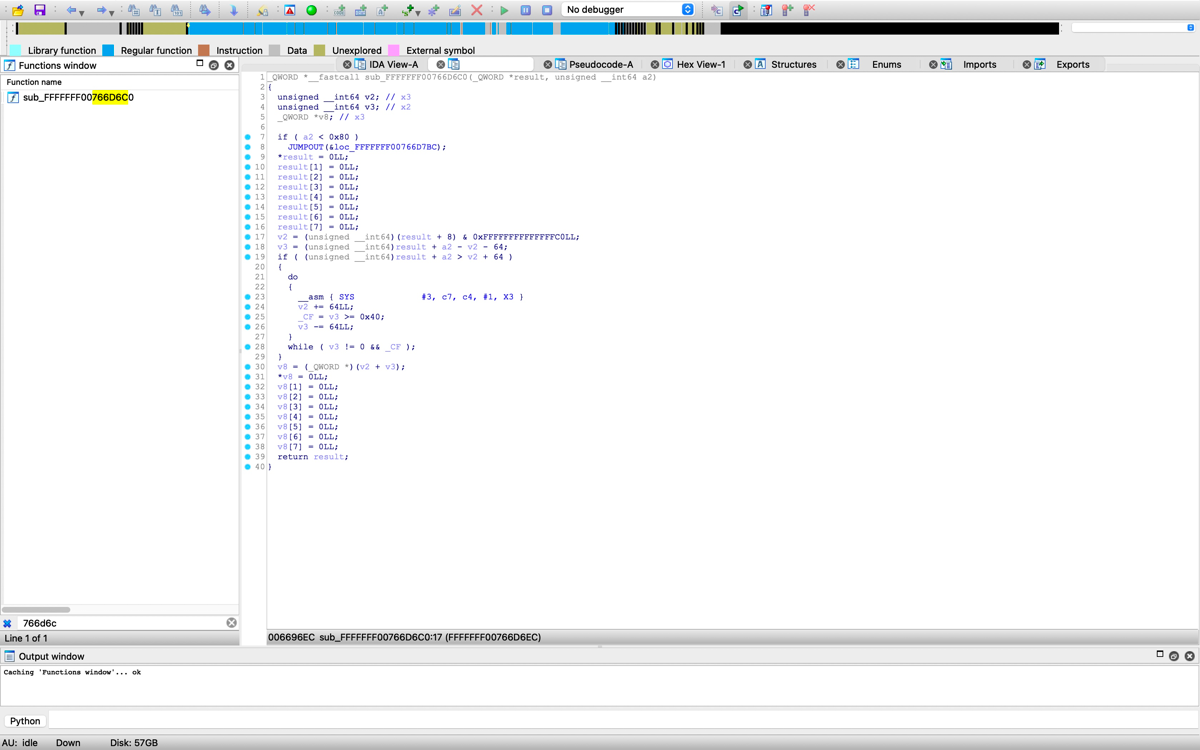Toggle breakpoint dot on line 17
This screenshot has height=750, width=1200.
pyautogui.click(x=248, y=237)
